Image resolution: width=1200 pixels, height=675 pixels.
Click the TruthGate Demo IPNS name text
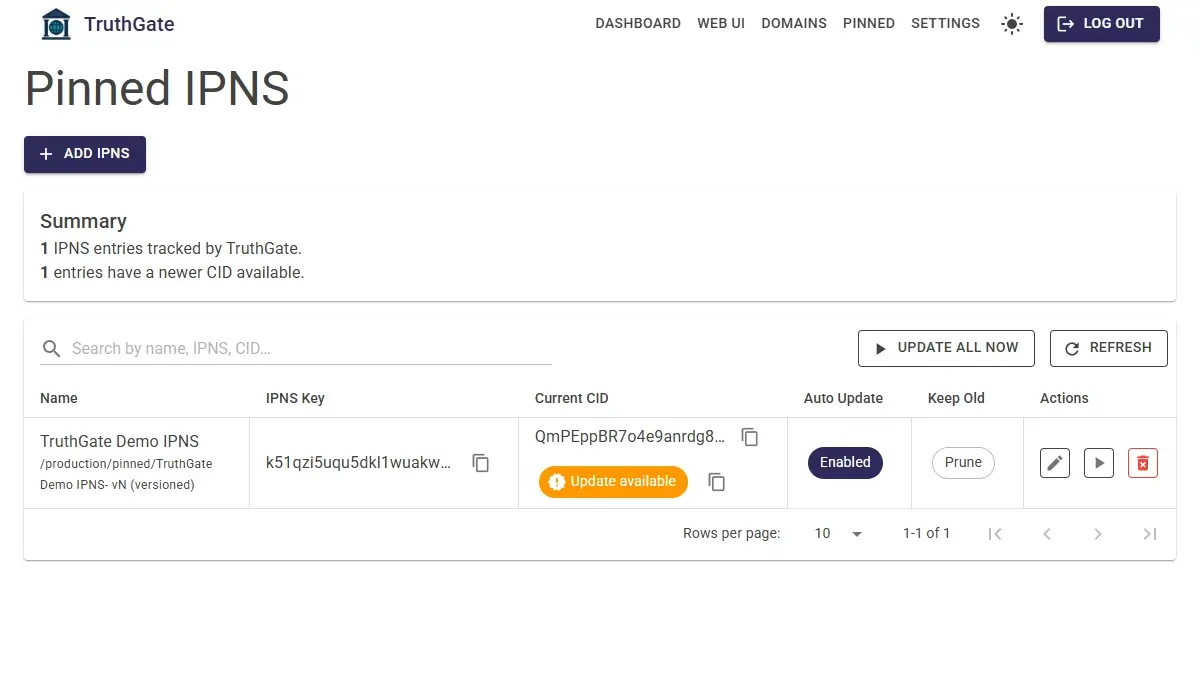pos(119,441)
